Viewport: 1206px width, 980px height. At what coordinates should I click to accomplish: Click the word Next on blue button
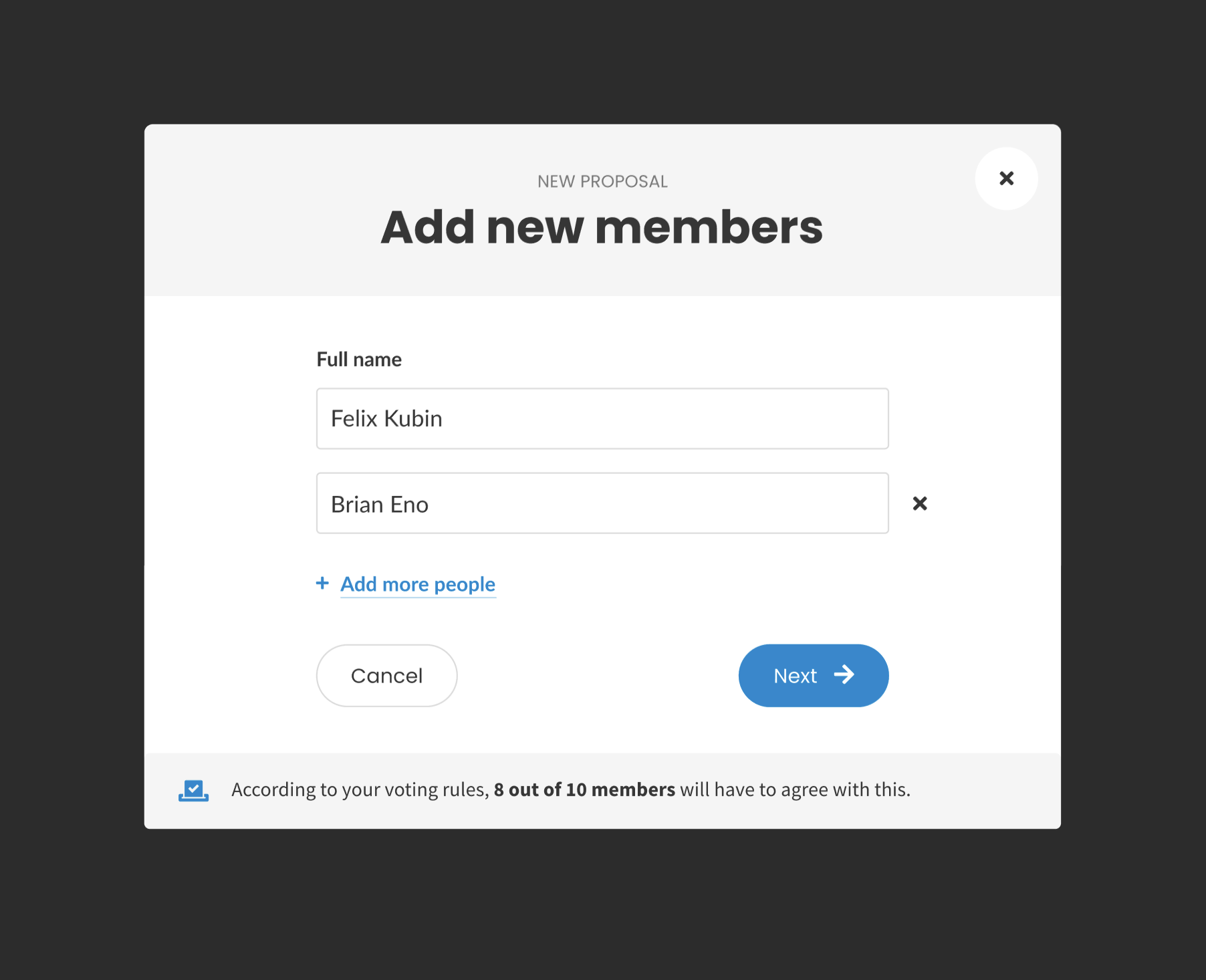point(795,676)
